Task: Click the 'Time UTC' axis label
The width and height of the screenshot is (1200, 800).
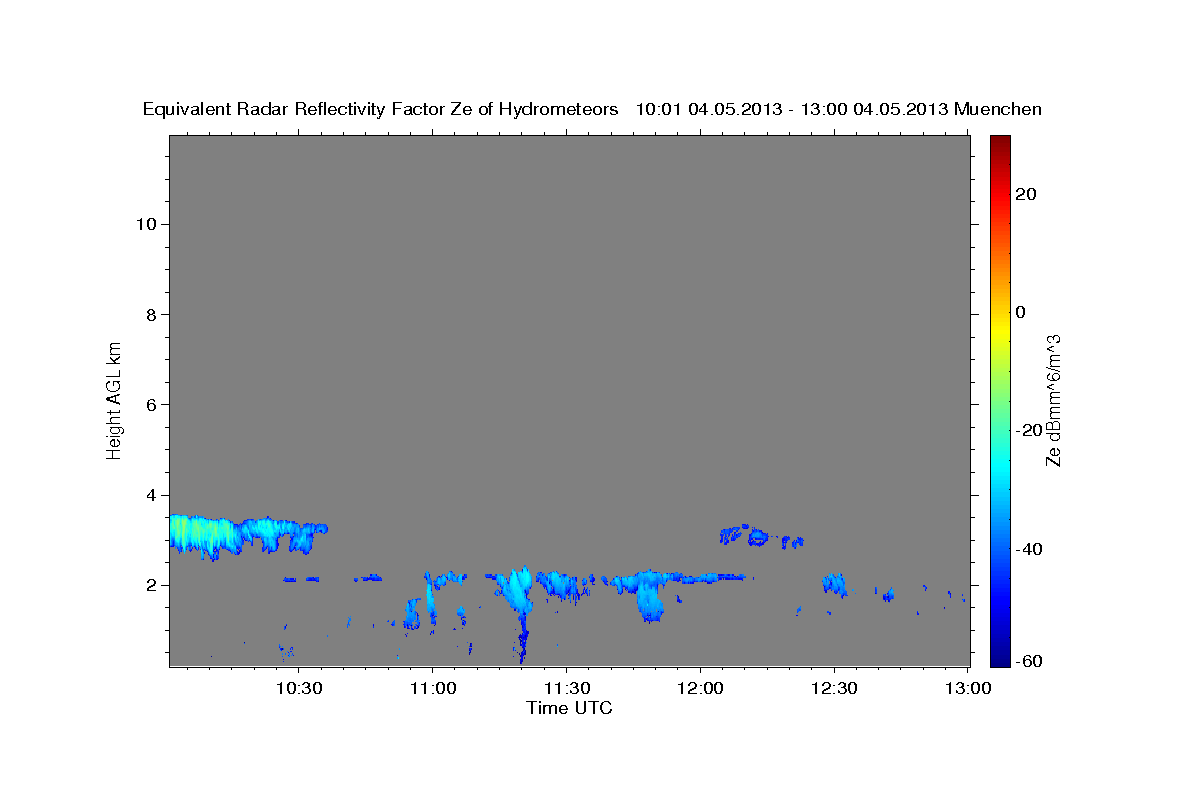Action: [569, 708]
